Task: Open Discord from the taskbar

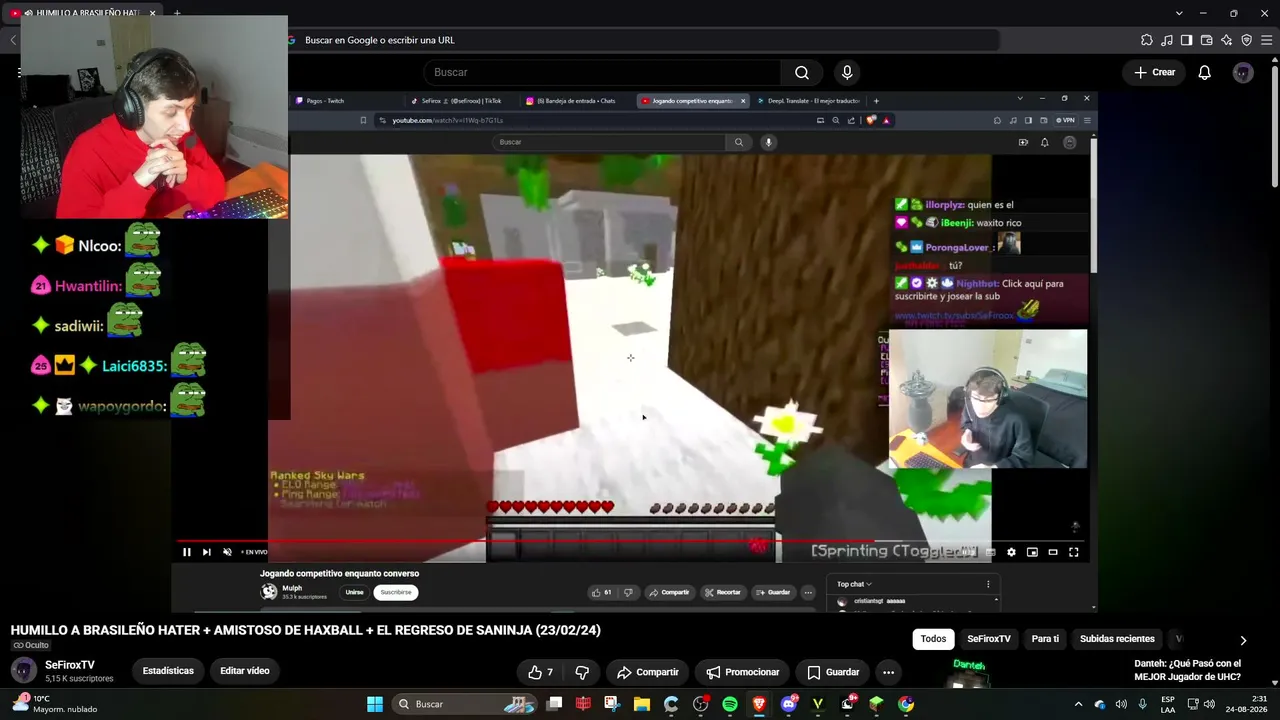Action: tap(788, 704)
